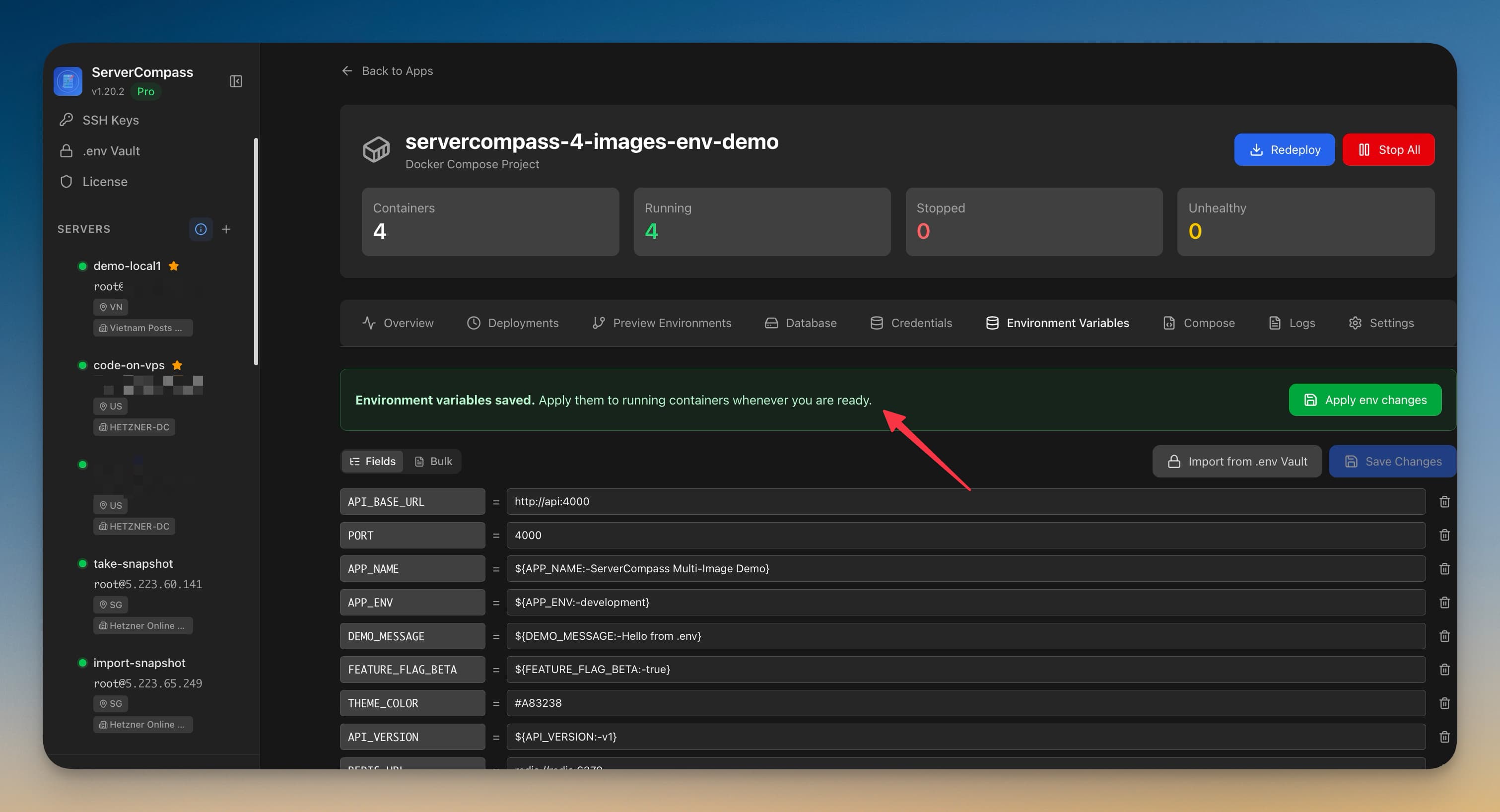1500x812 pixels.
Task: Remove the APP_NAME variable
Action: [x=1444, y=569]
